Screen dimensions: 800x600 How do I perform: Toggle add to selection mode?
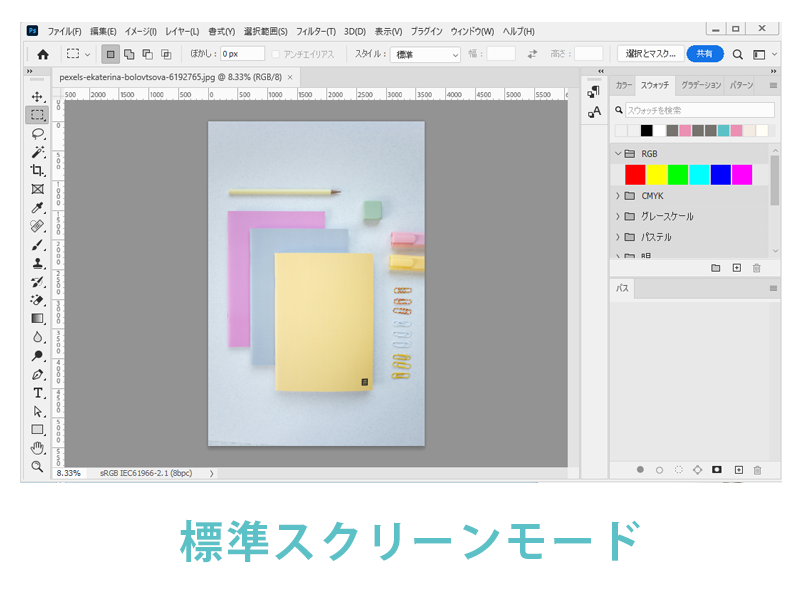129,54
